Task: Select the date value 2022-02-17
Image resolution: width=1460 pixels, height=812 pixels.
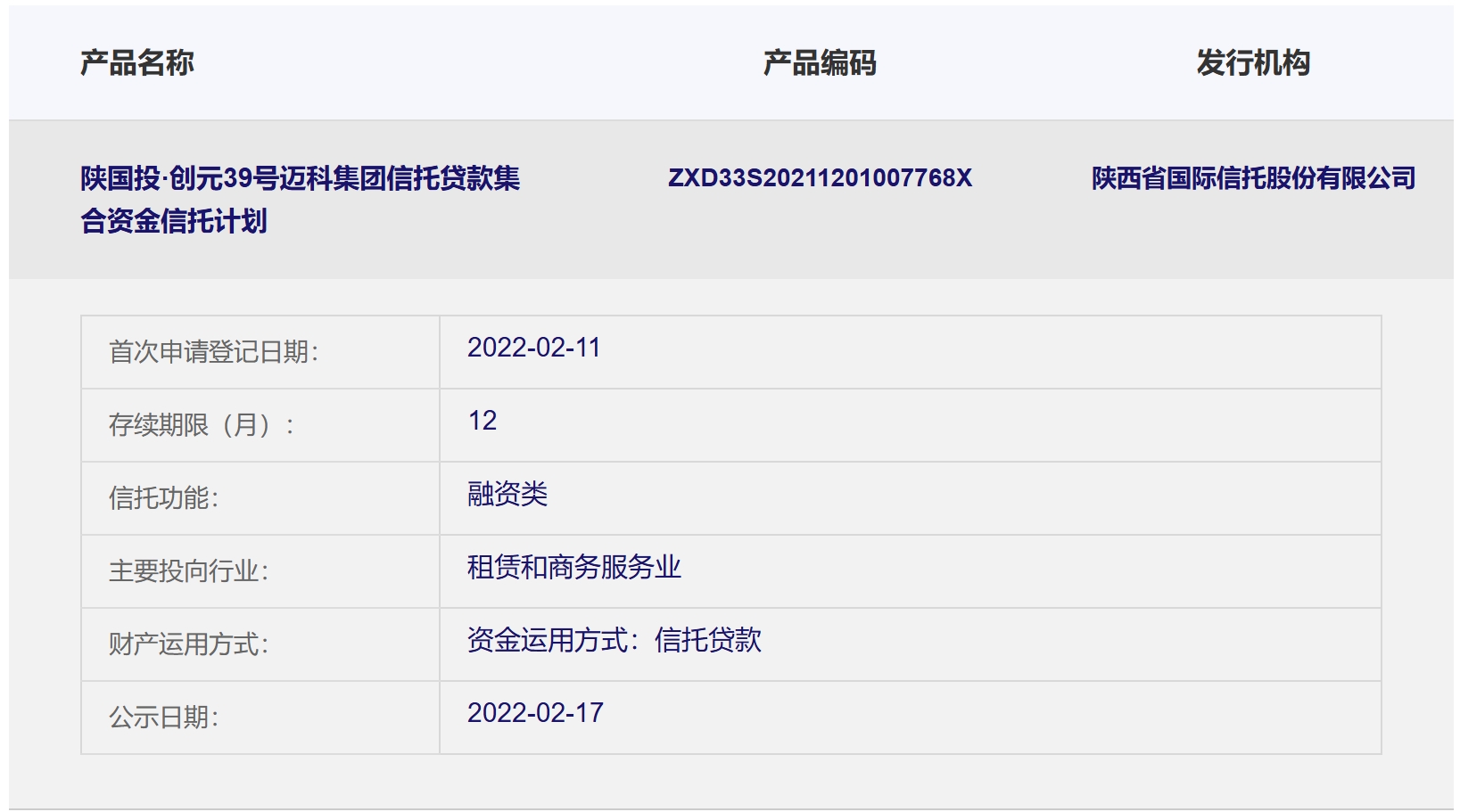Action: click(535, 713)
